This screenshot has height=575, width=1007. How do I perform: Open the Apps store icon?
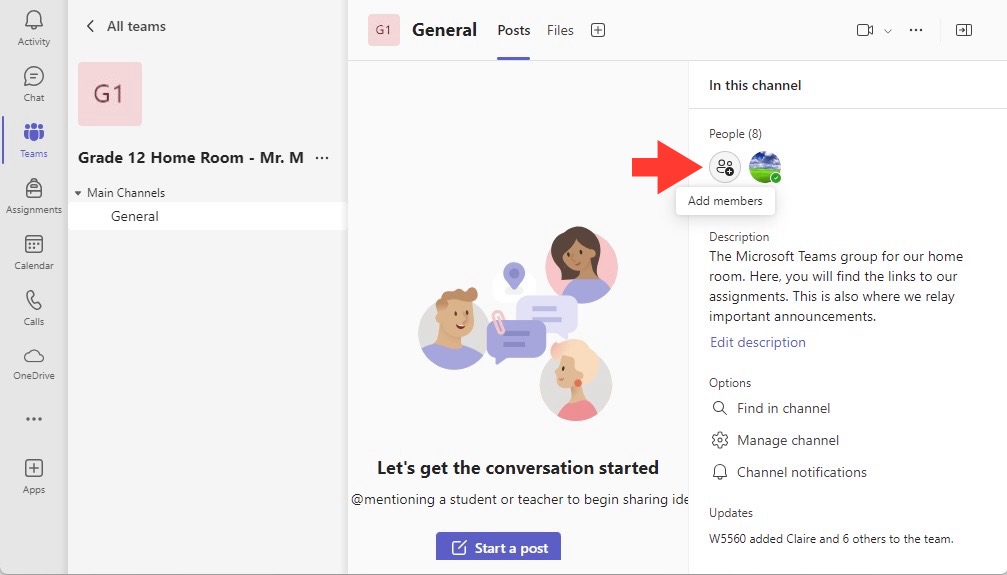click(x=33, y=468)
